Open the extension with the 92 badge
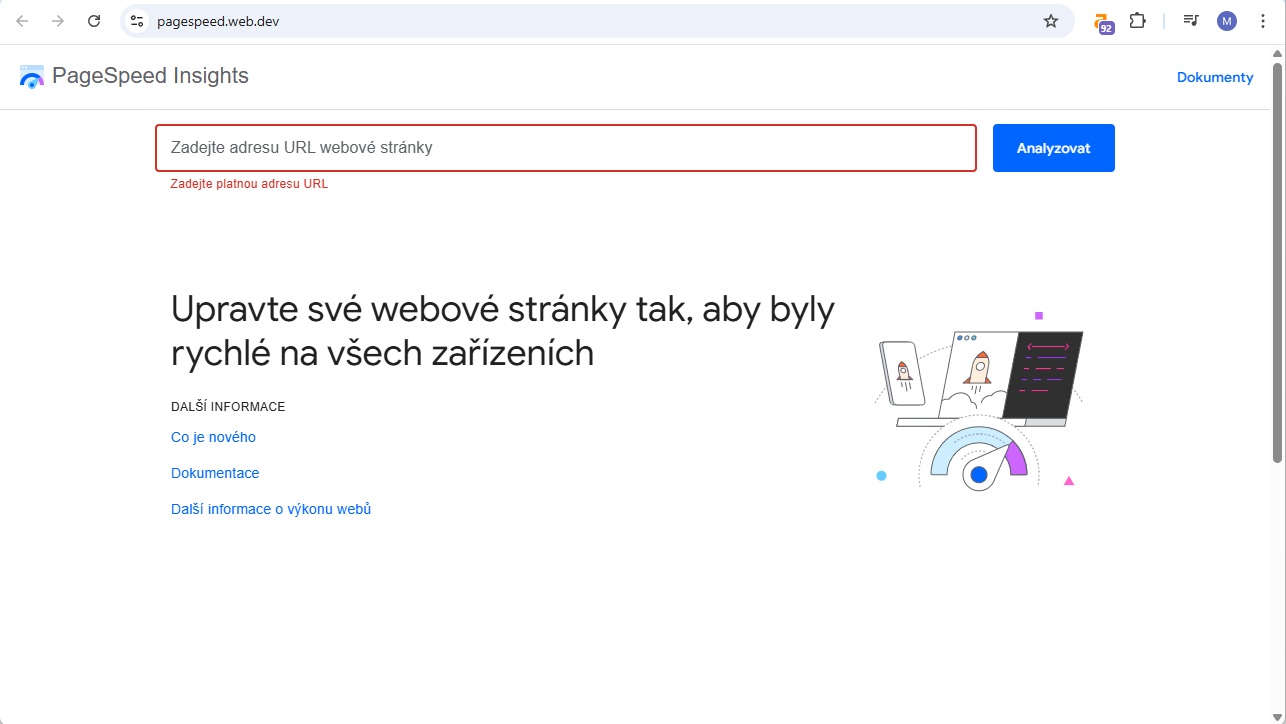The height and width of the screenshot is (724, 1286). pos(1103,22)
